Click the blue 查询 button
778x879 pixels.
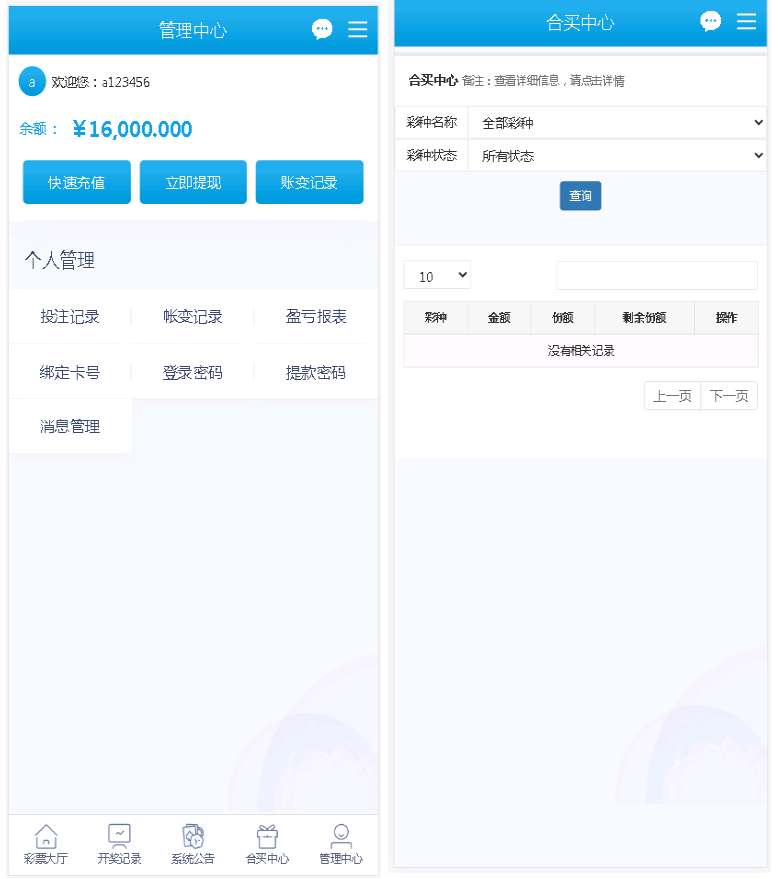[580, 196]
